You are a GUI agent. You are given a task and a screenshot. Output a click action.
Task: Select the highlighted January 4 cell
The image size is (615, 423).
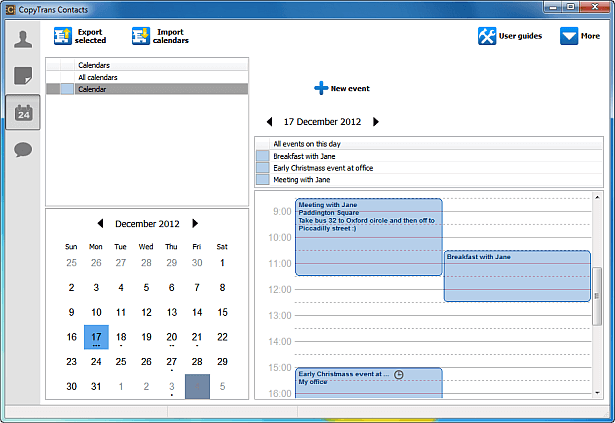click(x=197, y=387)
